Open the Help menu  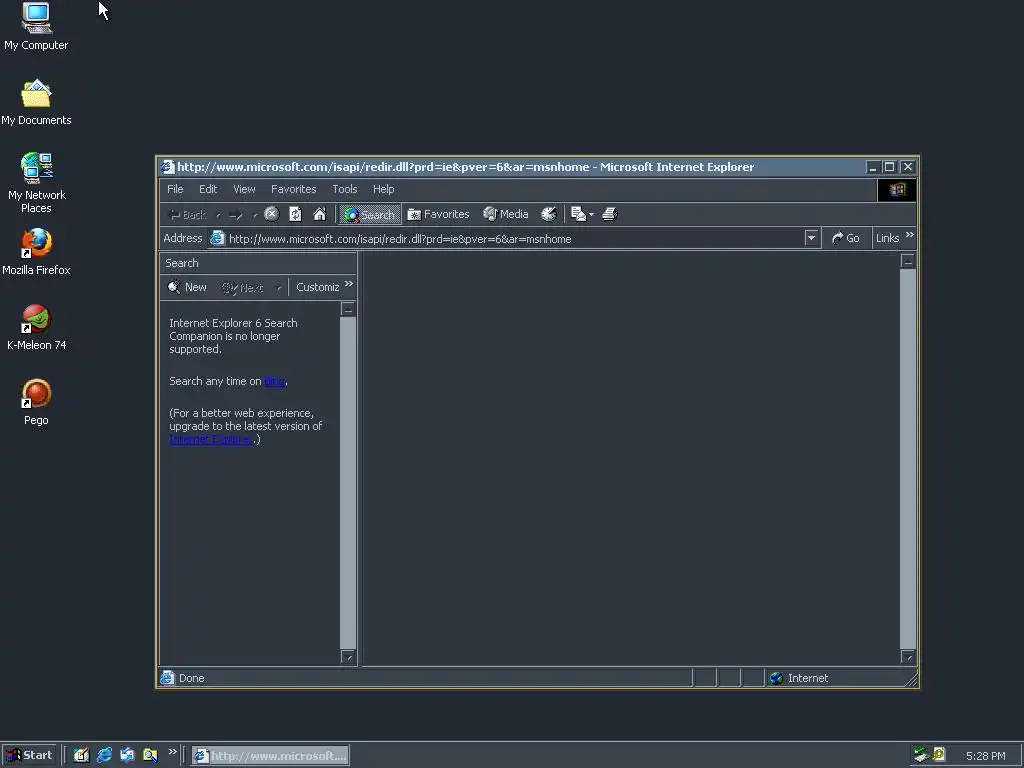(x=383, y=189)
